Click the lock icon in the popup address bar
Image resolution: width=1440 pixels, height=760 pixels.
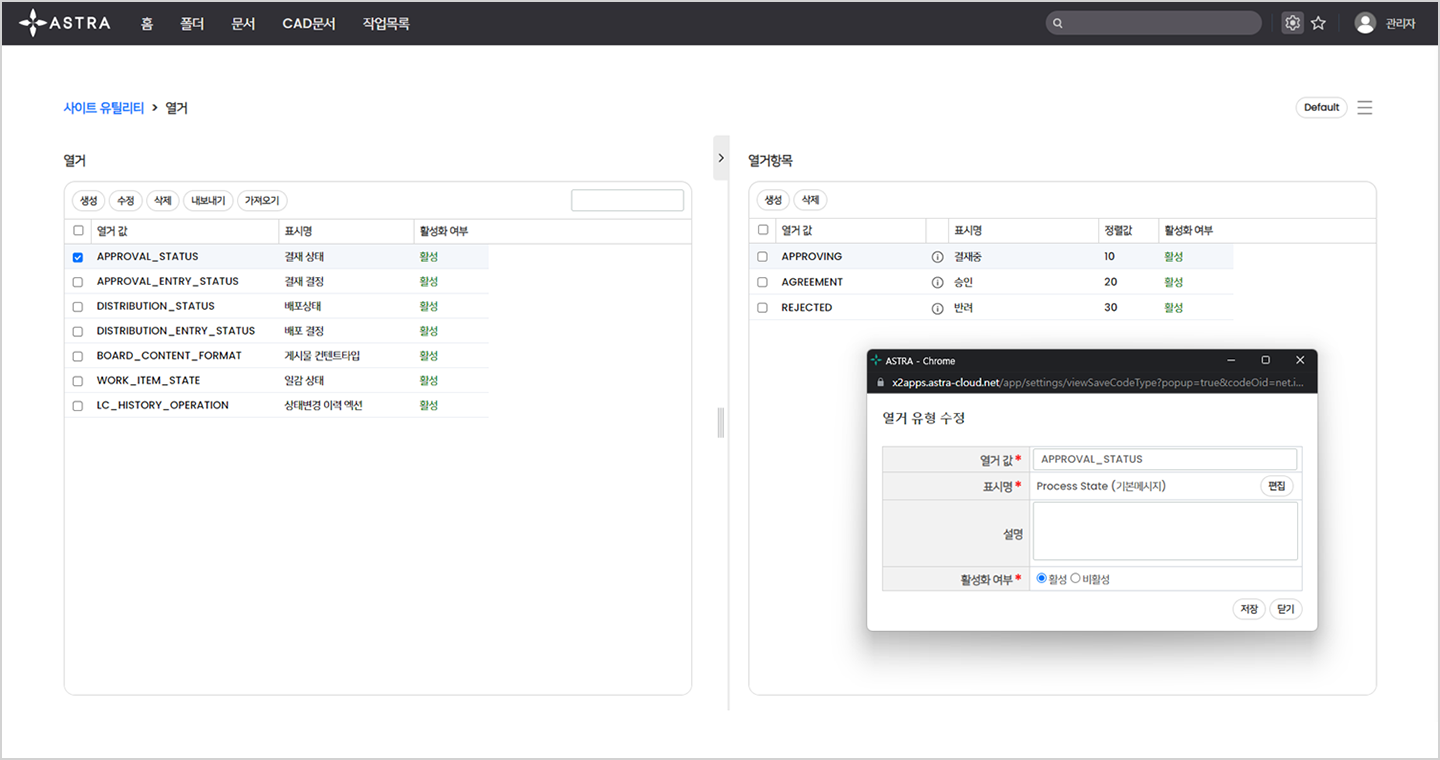[880, 383]
